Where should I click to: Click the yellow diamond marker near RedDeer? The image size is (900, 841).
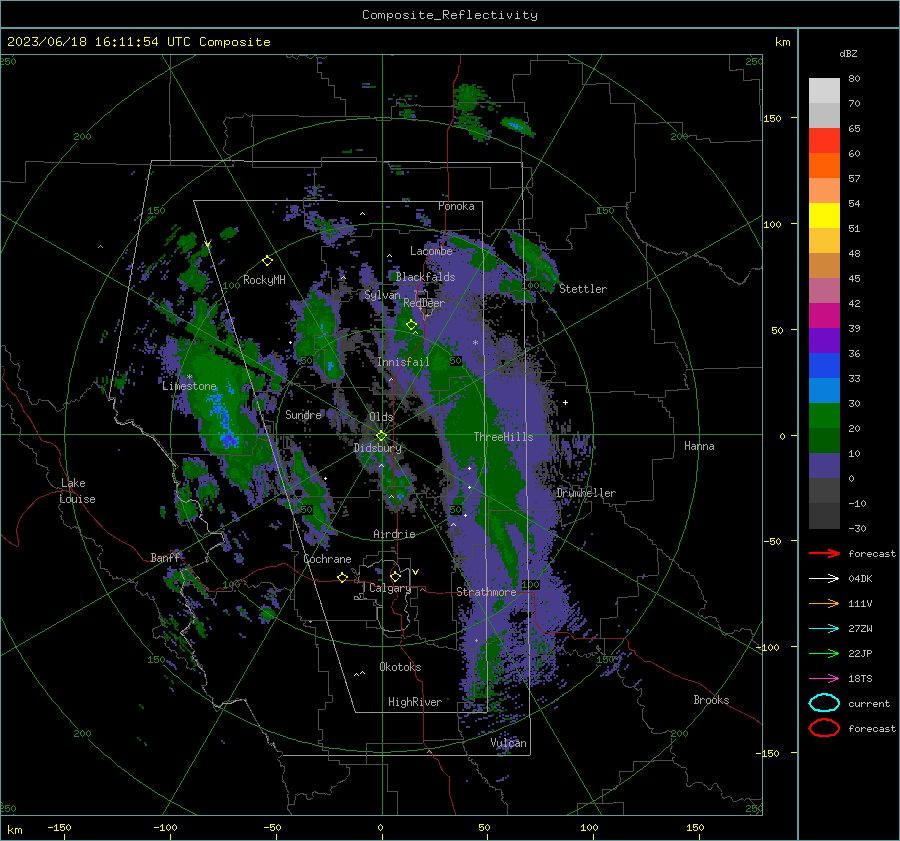pos(411,324)
